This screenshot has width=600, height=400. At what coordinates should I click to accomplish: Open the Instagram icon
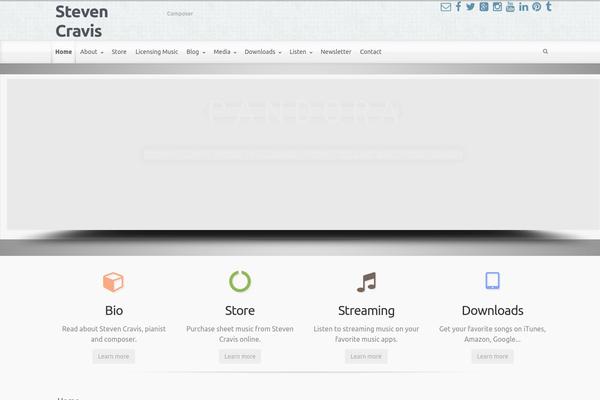[x=497, y=7]
